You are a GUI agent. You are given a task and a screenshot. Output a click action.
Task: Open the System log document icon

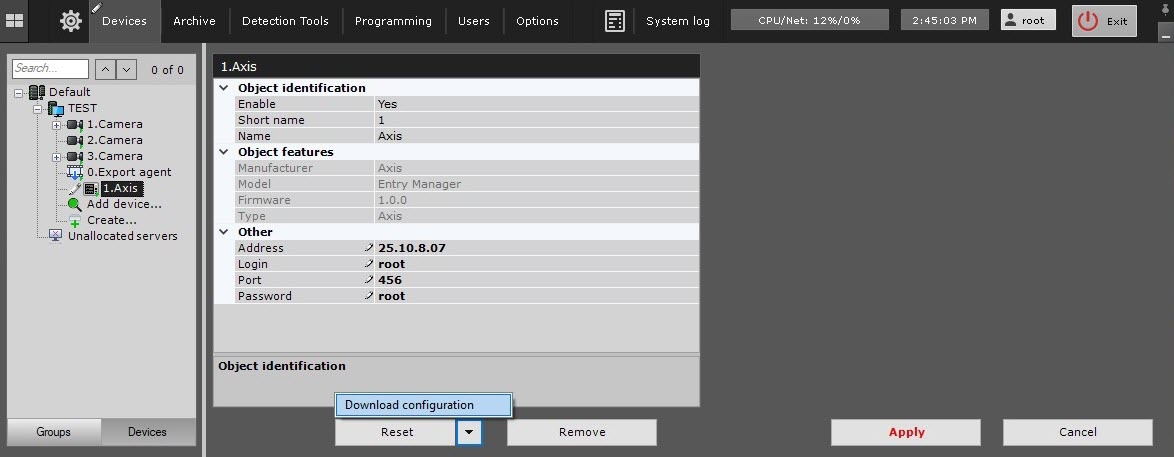tap(615, 21)
